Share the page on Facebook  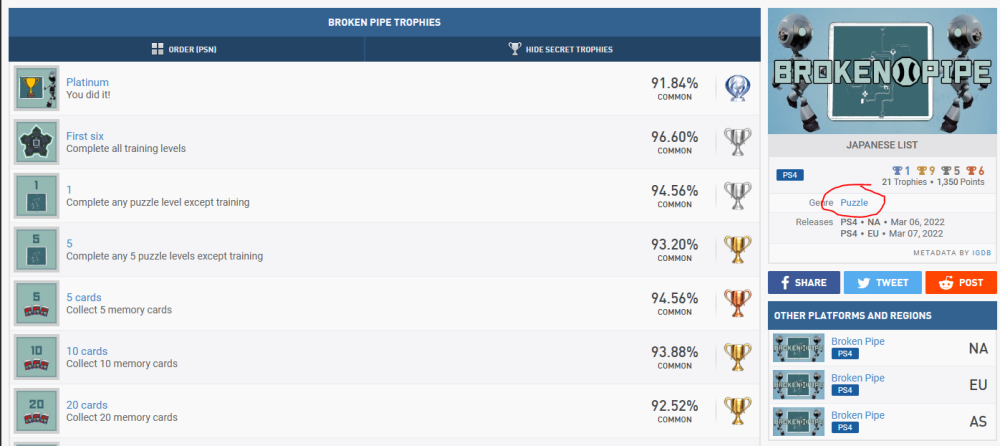(803, 282)
